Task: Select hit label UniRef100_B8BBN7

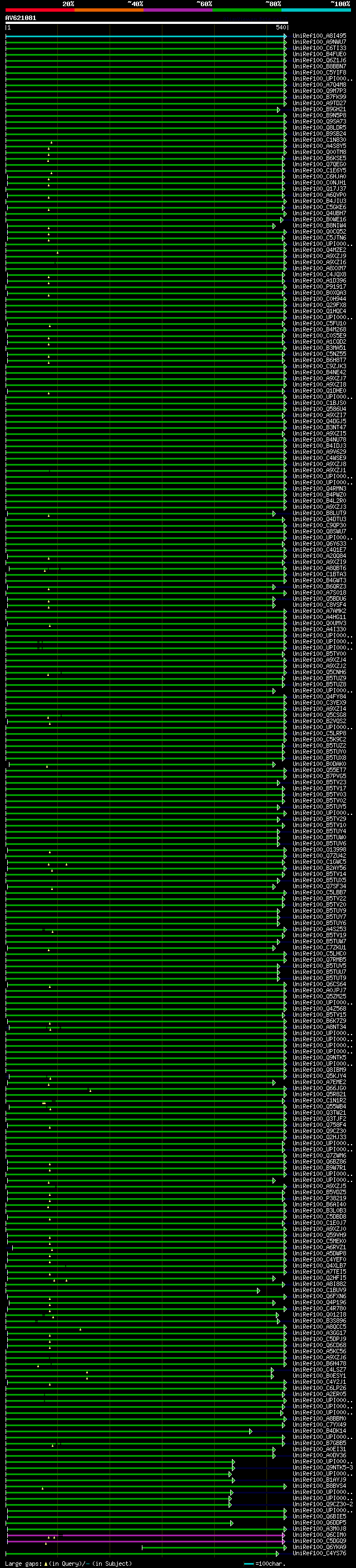Action: 319,66
